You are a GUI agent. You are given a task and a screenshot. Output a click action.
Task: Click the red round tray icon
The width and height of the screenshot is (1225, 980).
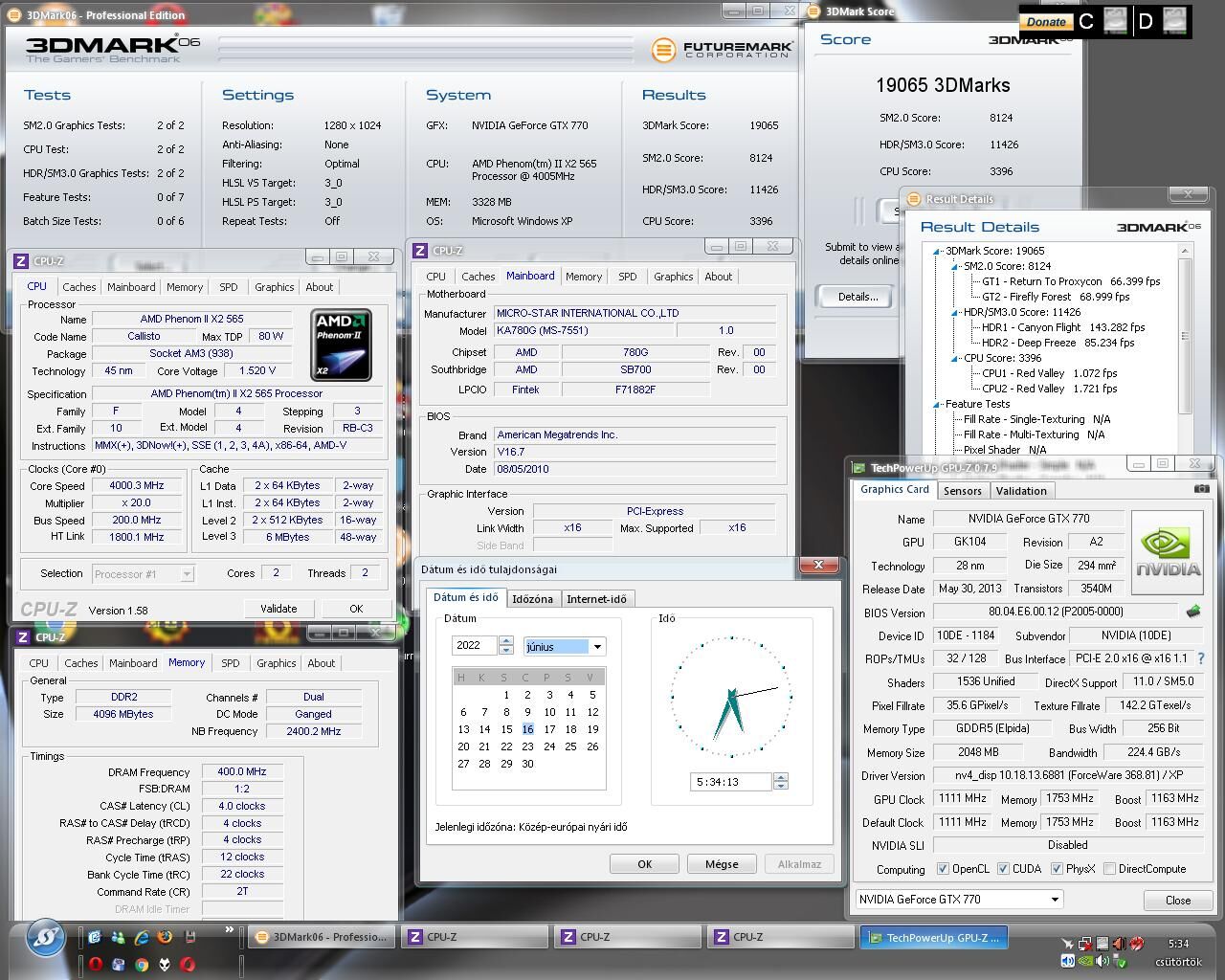[x=1136, y=943]
